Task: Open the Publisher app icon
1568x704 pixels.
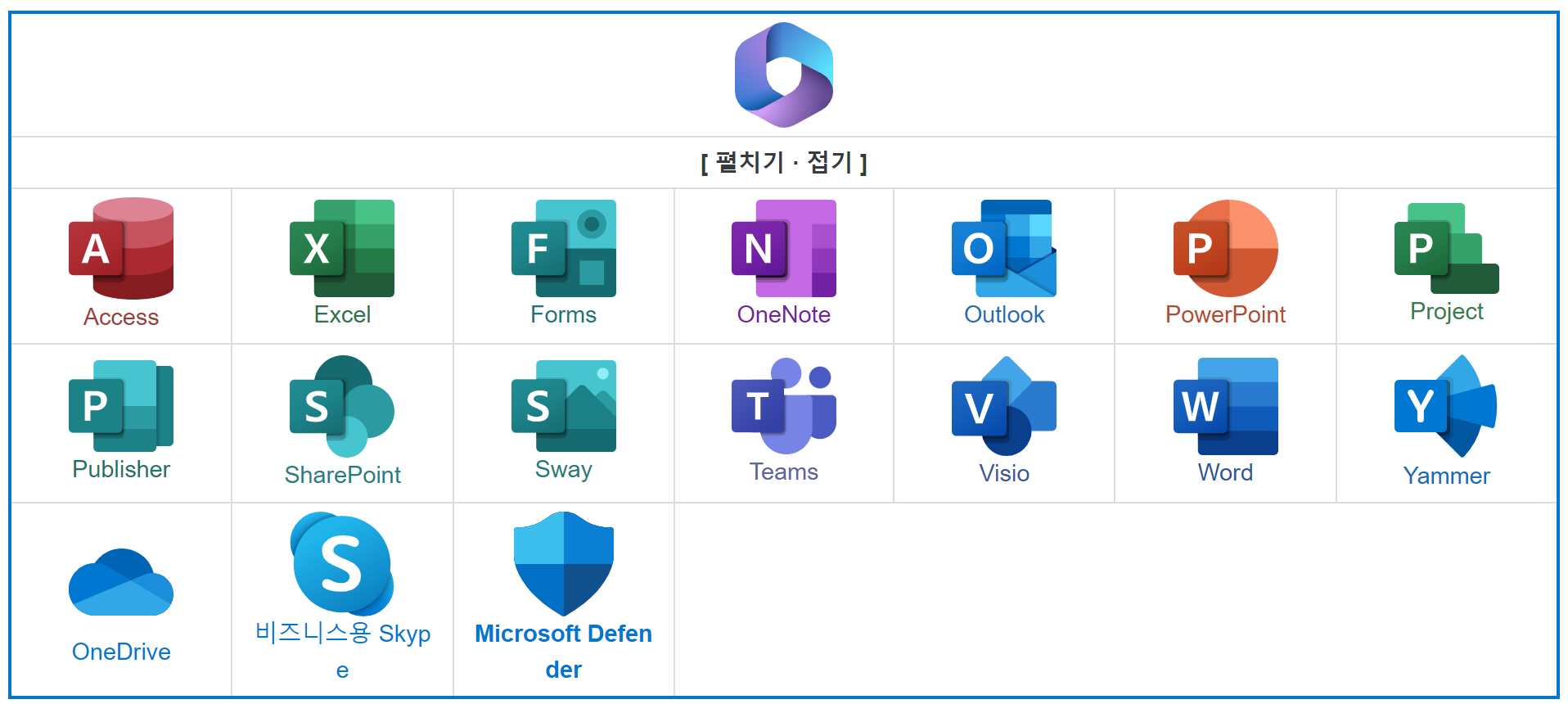Action: pos(121,405)
